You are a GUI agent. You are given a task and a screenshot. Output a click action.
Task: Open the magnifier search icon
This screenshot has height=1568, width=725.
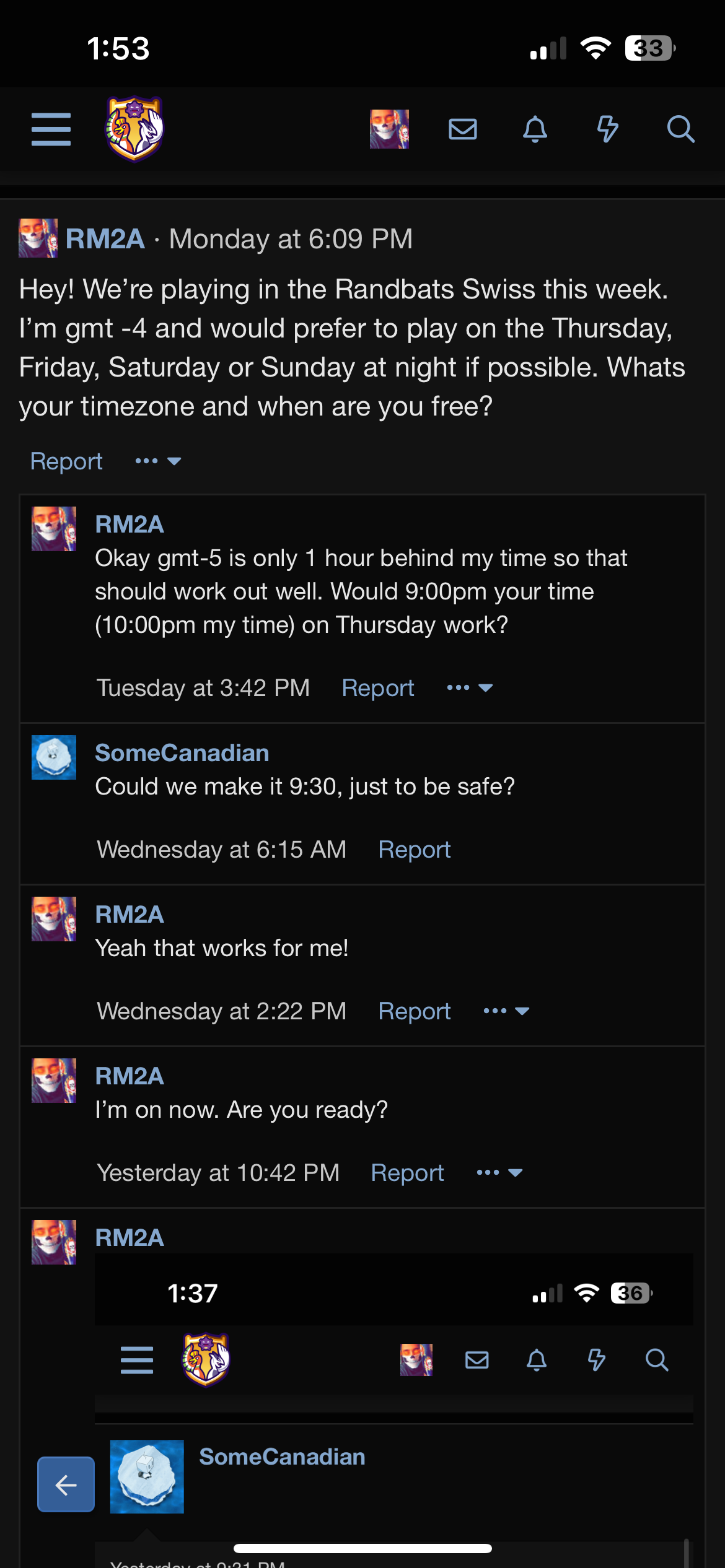click(x=680, y=129)
